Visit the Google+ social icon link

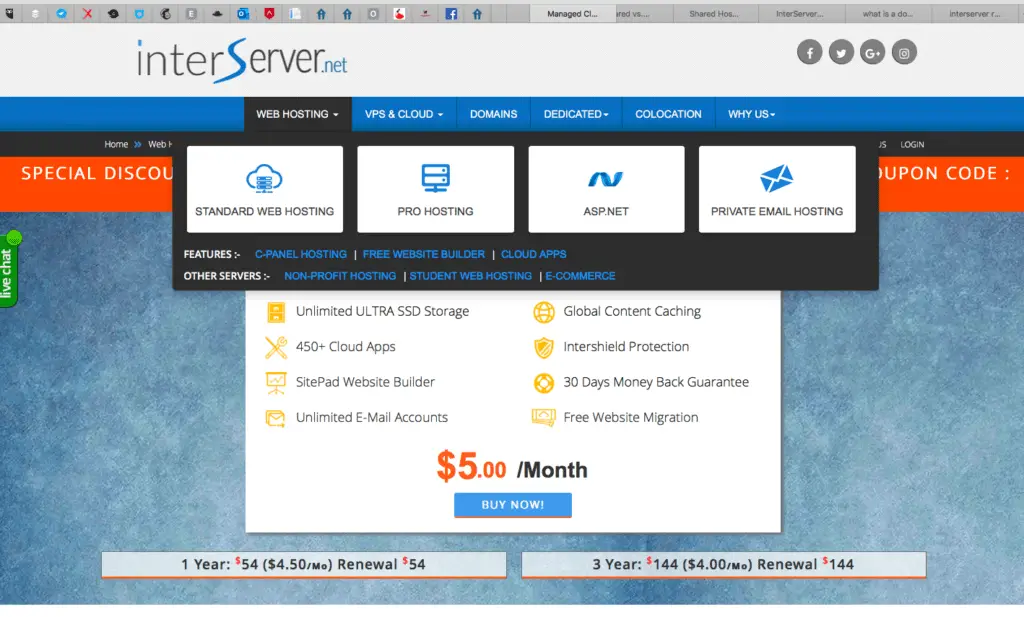click(872, 52)
